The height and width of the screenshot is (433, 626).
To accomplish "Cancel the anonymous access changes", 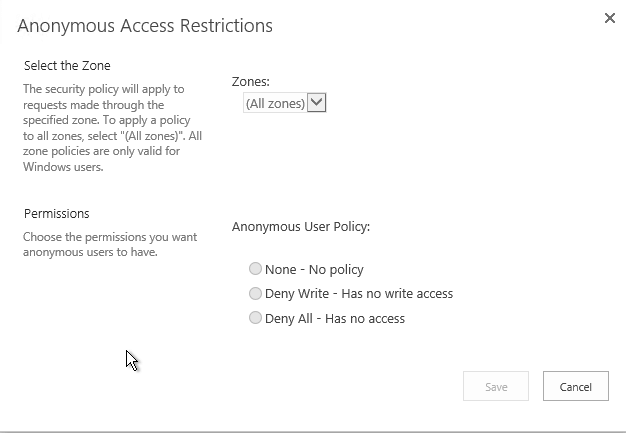I will pyautogui.click(x=575, y=387).
